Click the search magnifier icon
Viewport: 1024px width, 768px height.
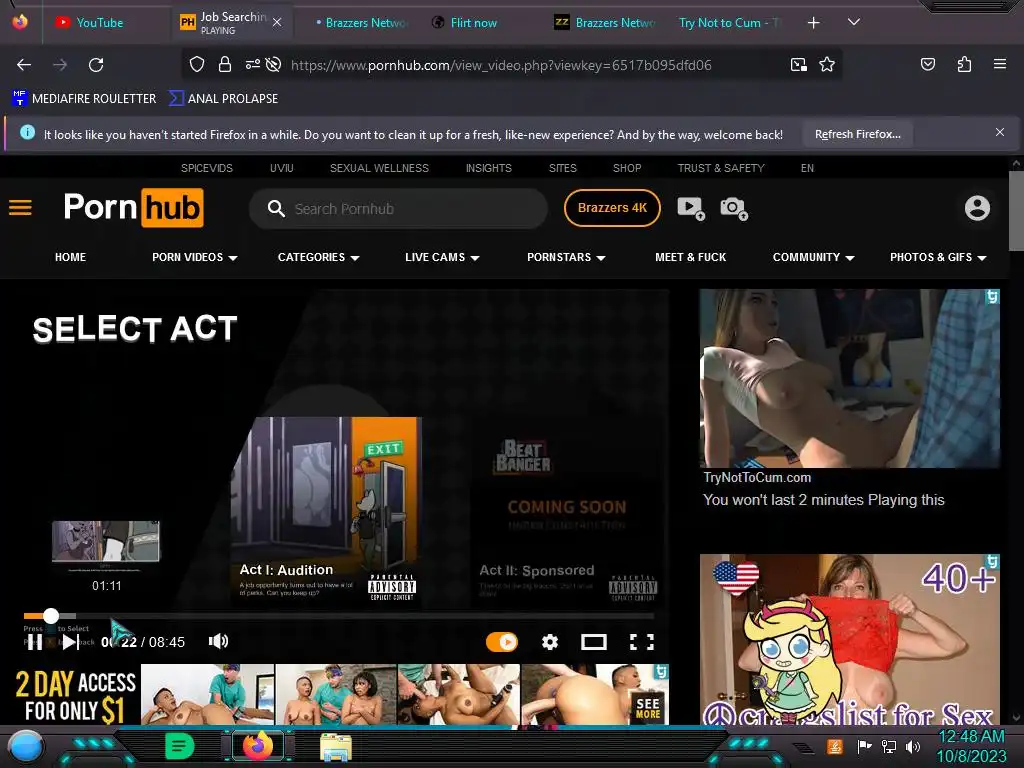click(x=276, y=209)
